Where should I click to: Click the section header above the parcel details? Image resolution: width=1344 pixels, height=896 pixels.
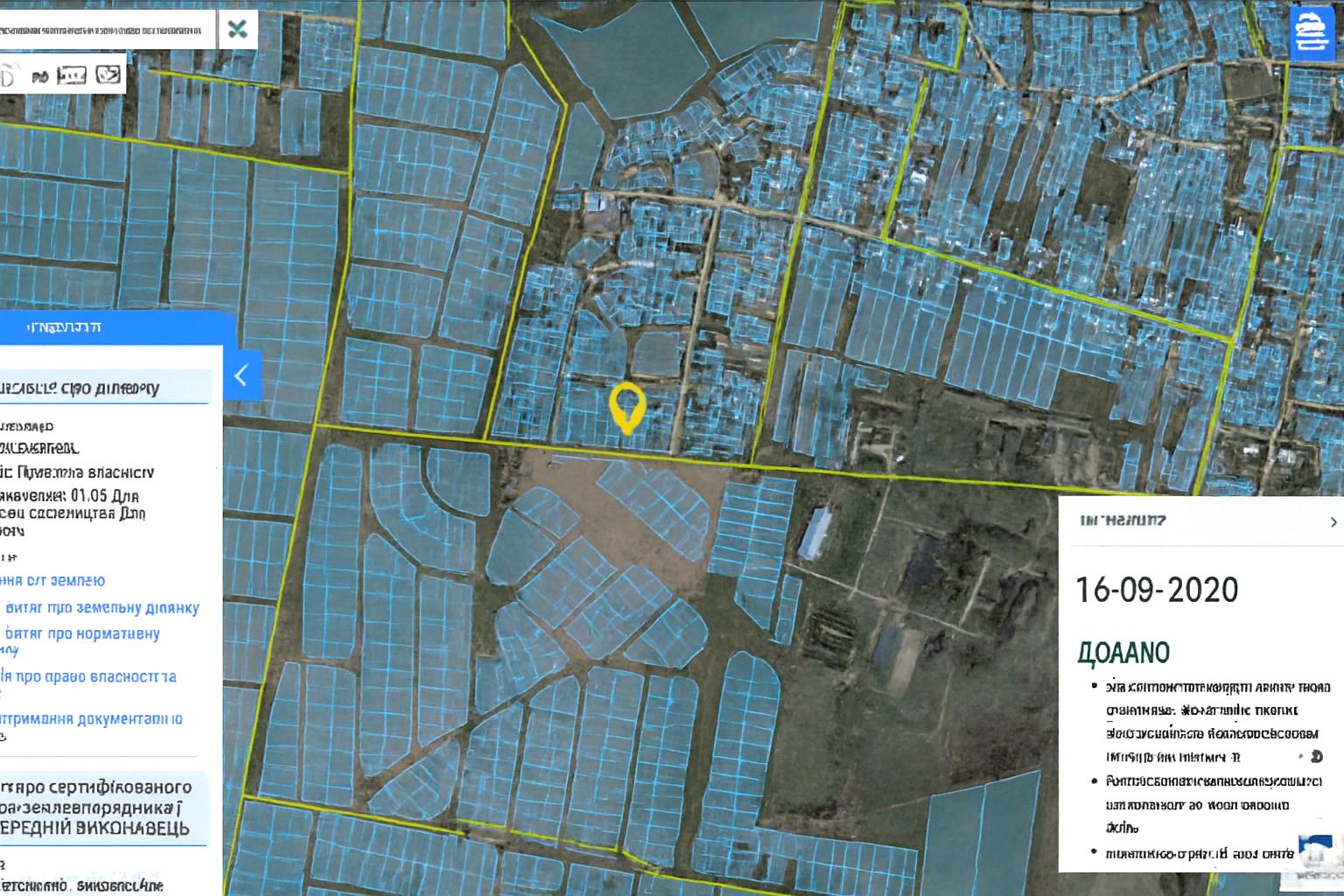click(105, 388)
